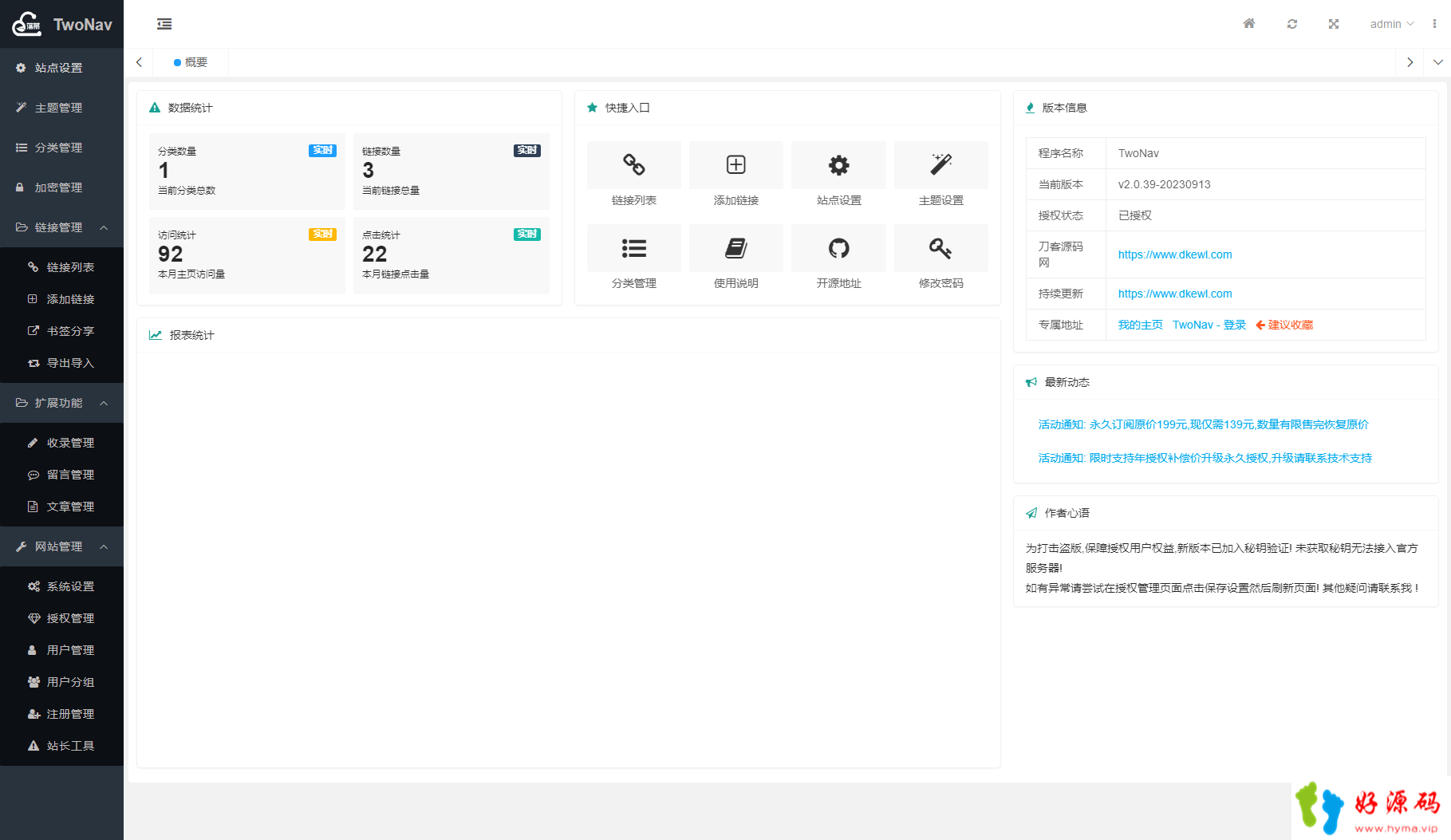Screen dimensions: 1451x840
Task: Click the 报表统计 panel header
Action: click(569, 335)
